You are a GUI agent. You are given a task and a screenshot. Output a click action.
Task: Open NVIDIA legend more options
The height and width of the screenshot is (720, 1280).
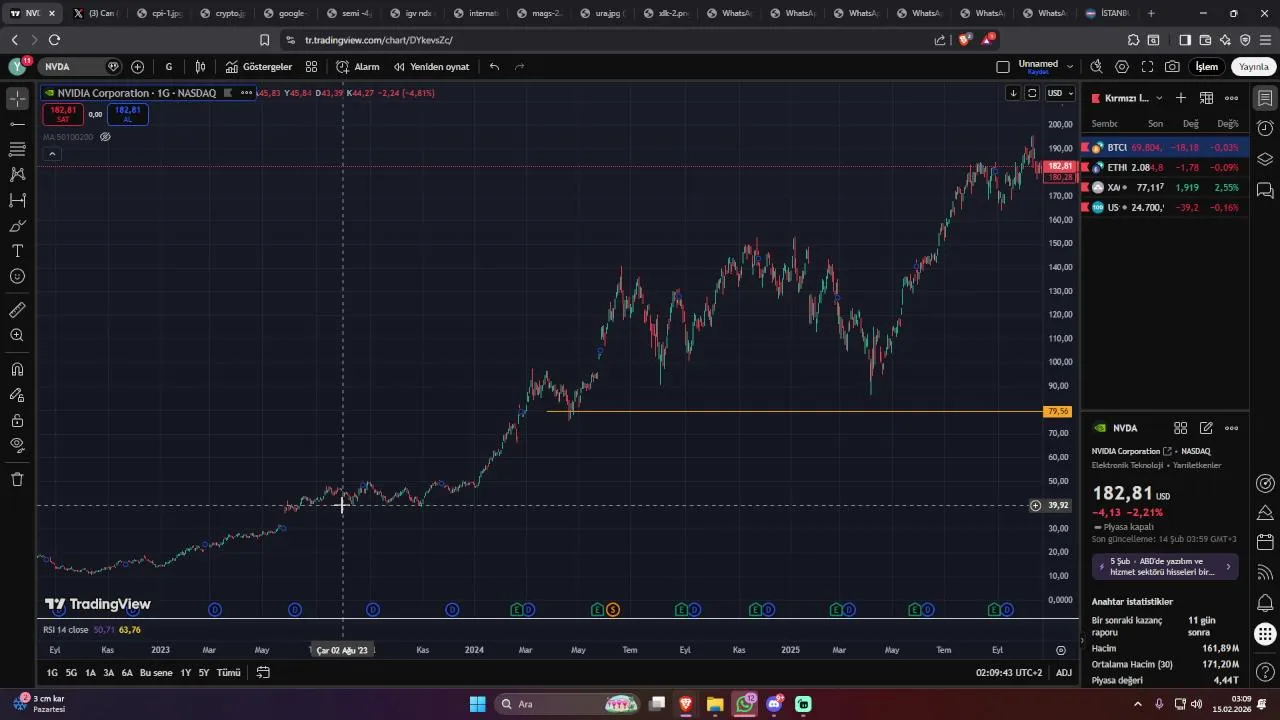(x=246, y=93)
